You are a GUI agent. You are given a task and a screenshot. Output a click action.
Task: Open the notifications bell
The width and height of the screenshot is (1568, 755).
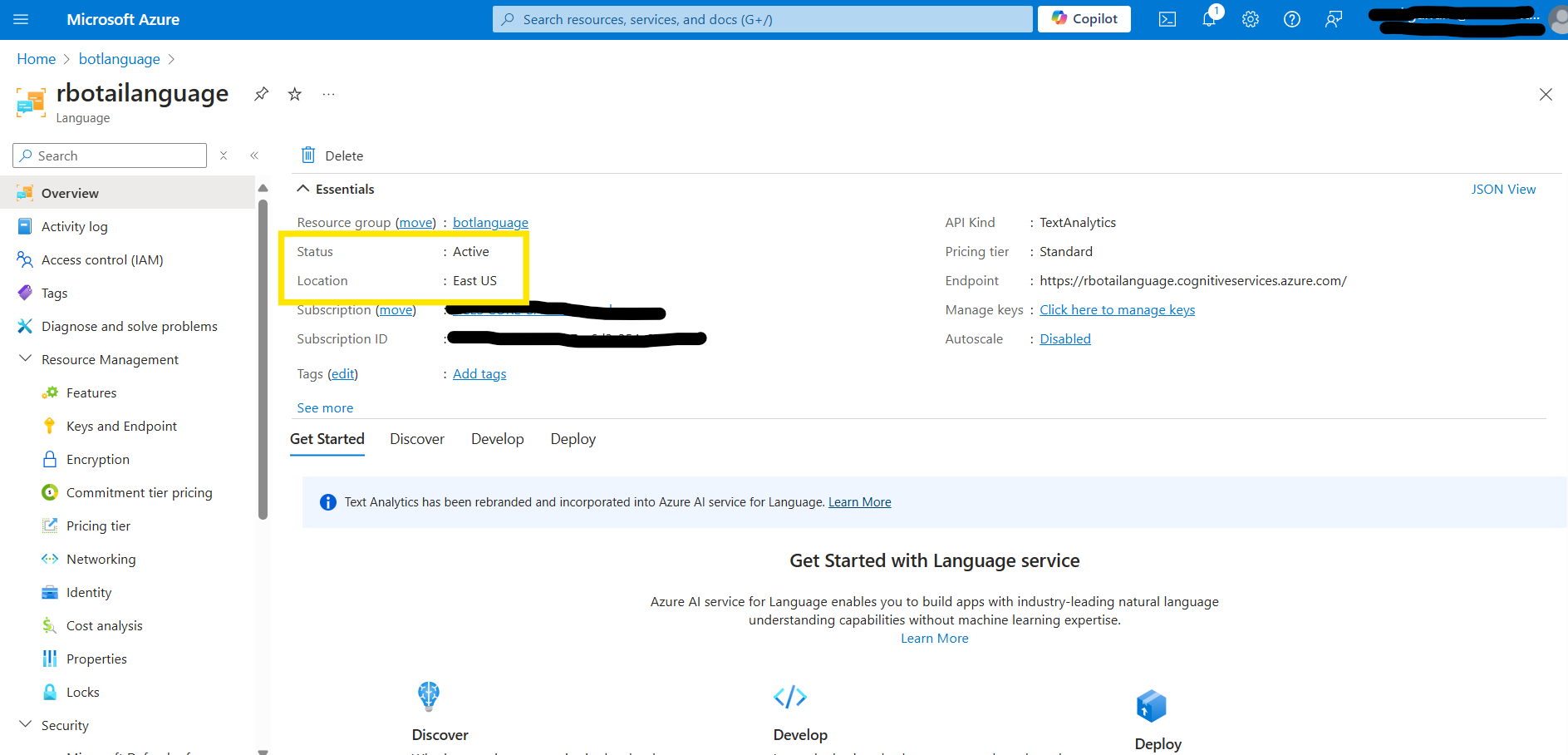click(1208, 19)
